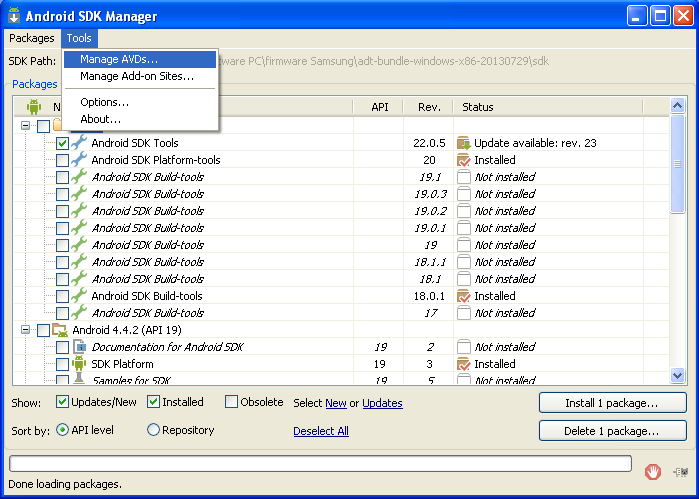Viewport: 699px width, 499px height.
Task: Click wrench icon for Build-tools rev 18.1
Action: coord(79,278)
